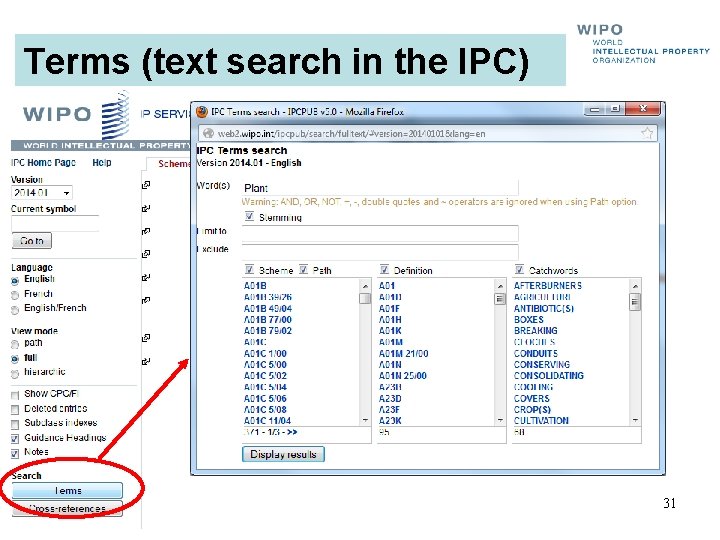Open definition entry A01M 21/00
This screenshot has width=720, height=540.
pos(403,354)
